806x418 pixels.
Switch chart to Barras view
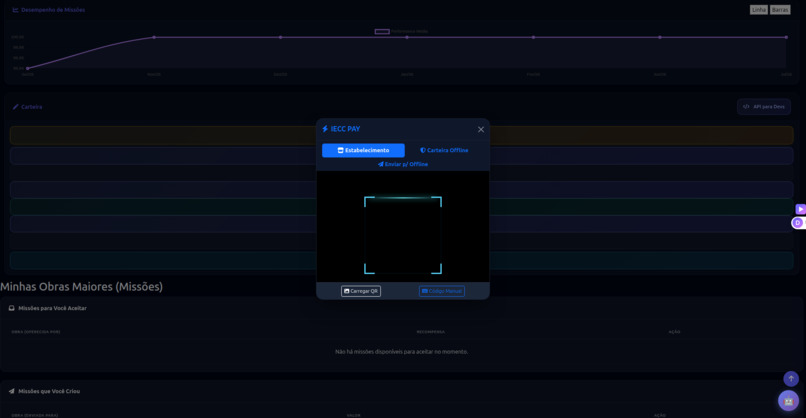coord(780,10)
